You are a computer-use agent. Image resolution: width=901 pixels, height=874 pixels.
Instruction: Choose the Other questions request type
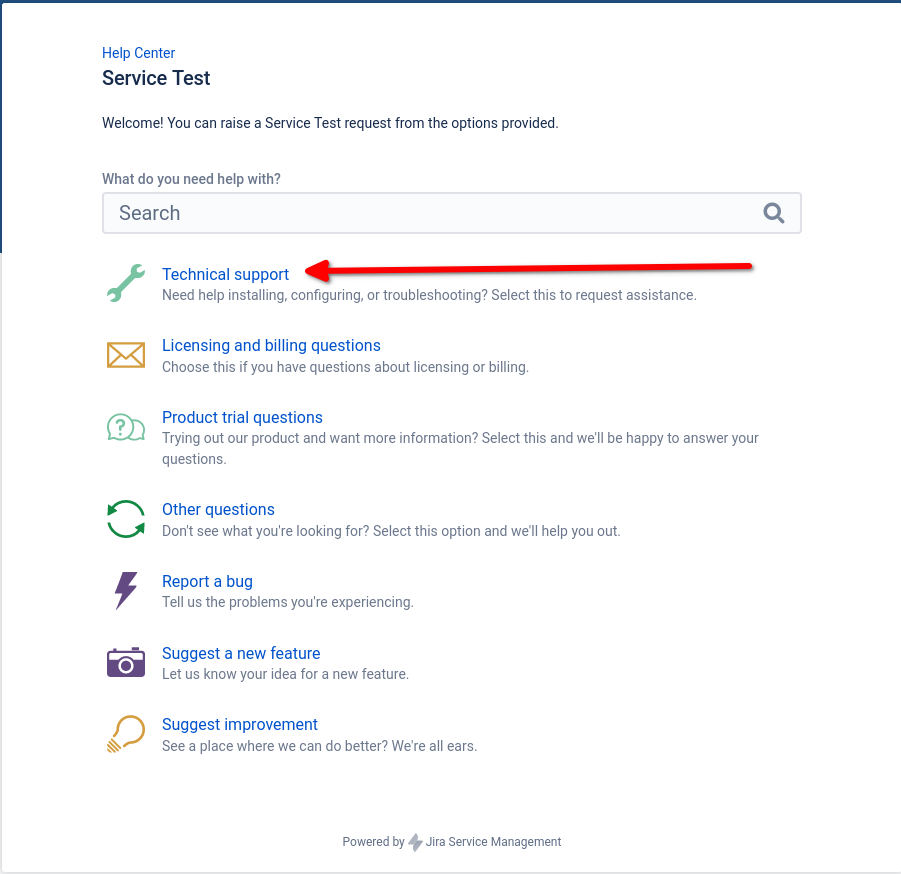click(218, 509)
